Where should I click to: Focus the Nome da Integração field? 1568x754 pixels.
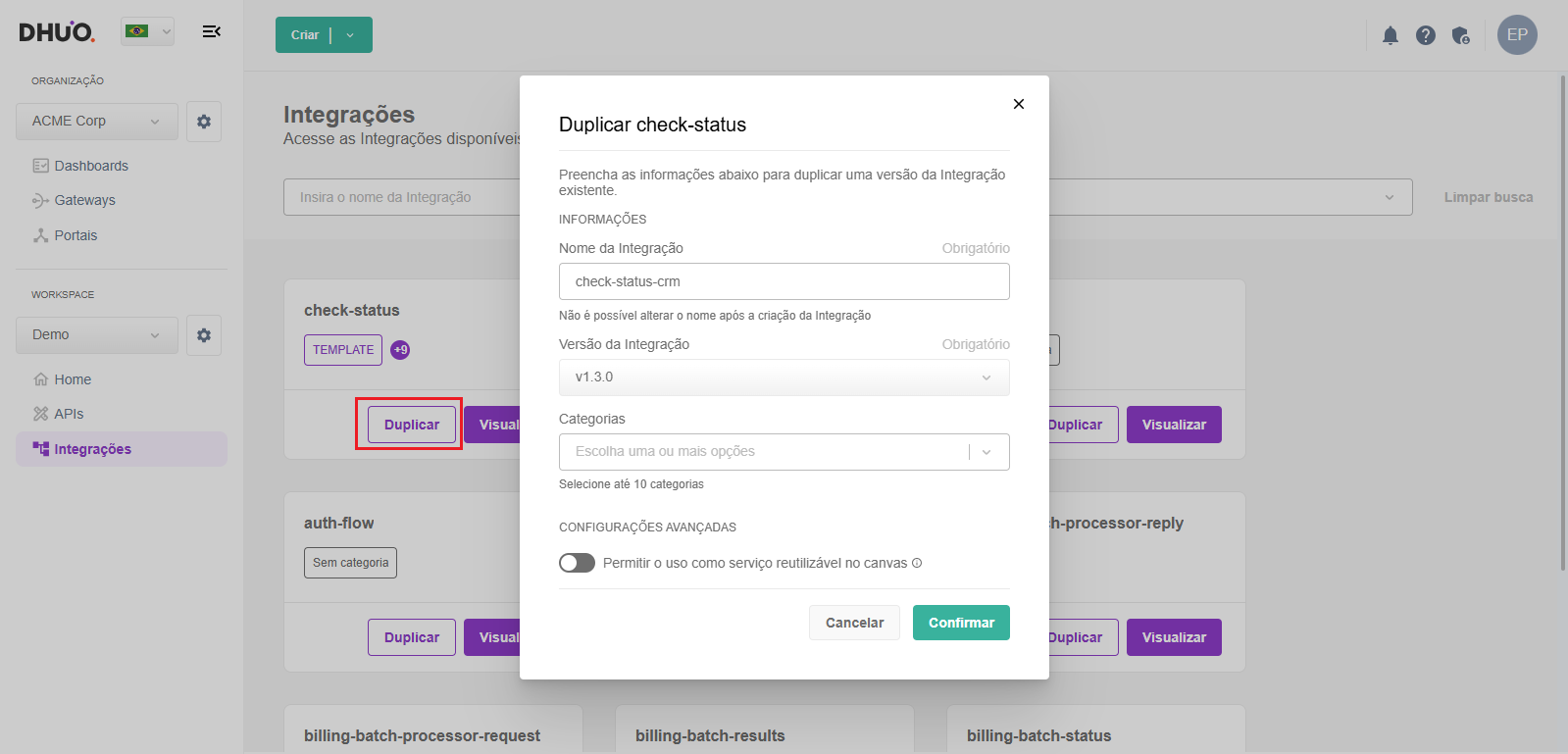pyautogui.click(x=784, y=281)
